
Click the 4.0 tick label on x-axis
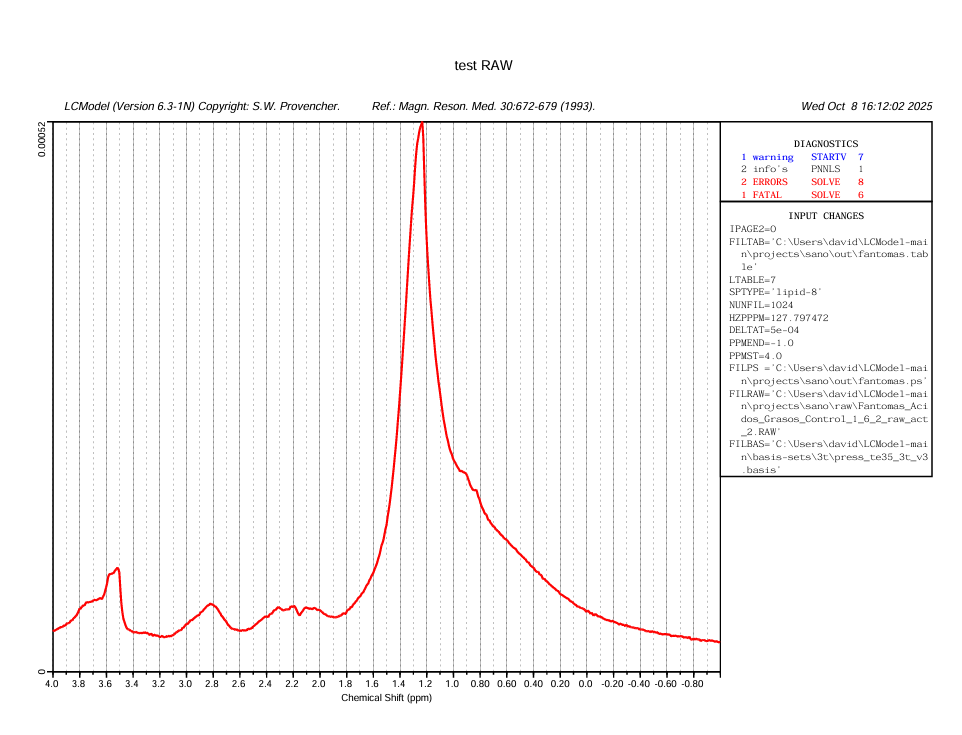point(52,685)
